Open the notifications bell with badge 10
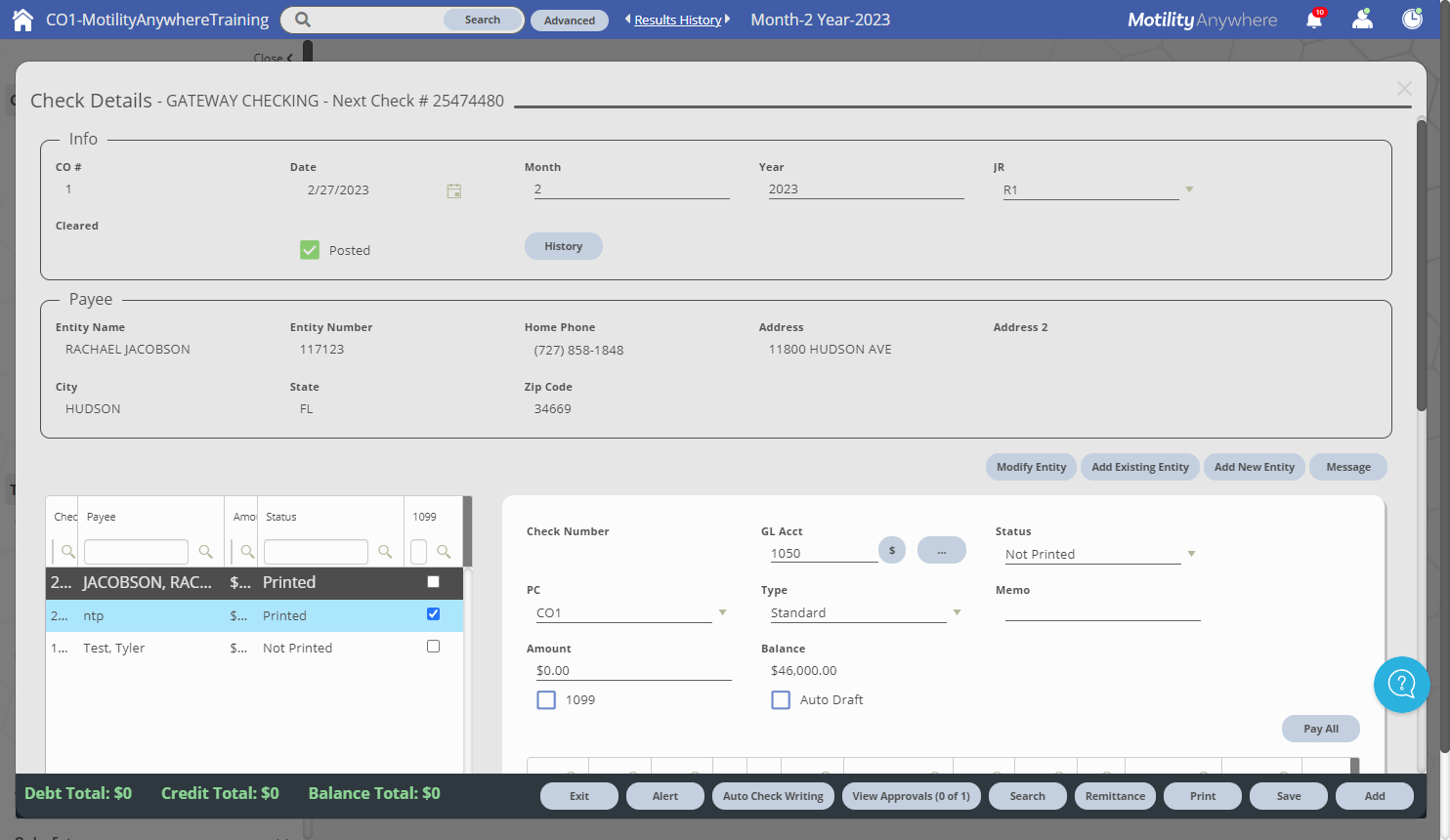1450x840 pixels. (1314, 19)
